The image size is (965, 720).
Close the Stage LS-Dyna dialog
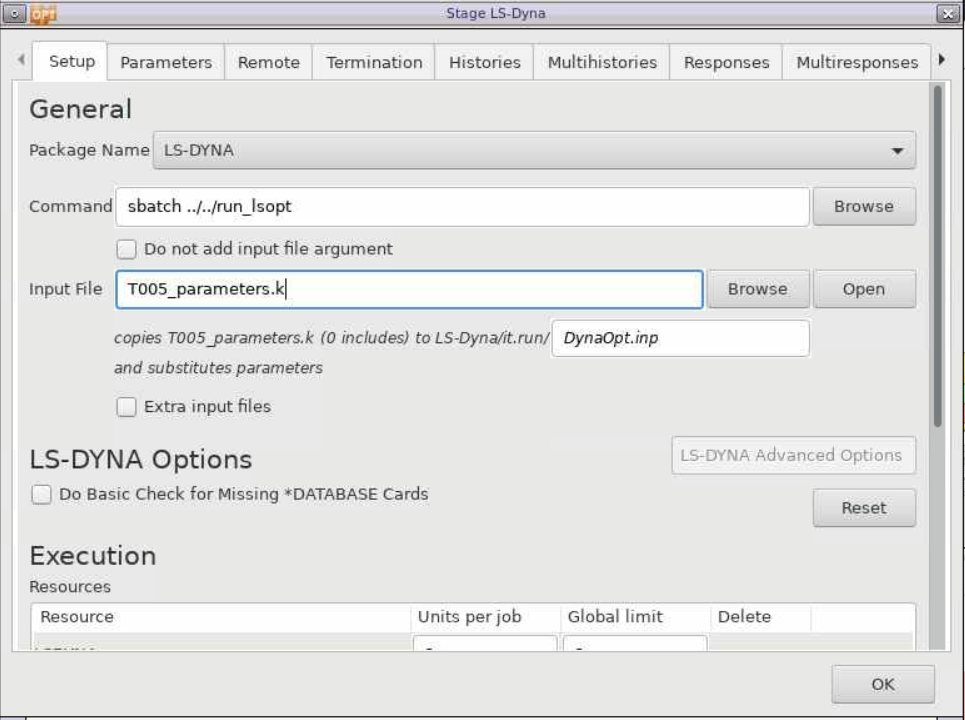[x=948, y=13]
